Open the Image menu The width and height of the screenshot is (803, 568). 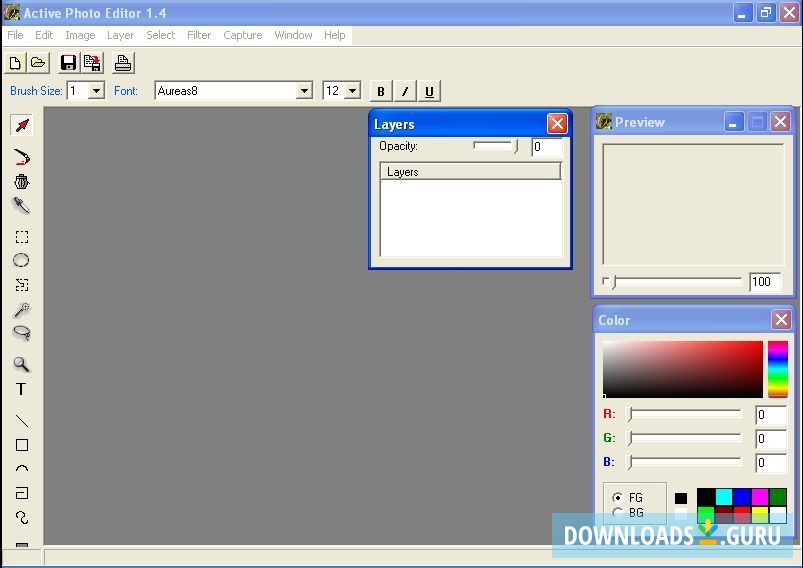pyautogui.click(x=80, y=35)
